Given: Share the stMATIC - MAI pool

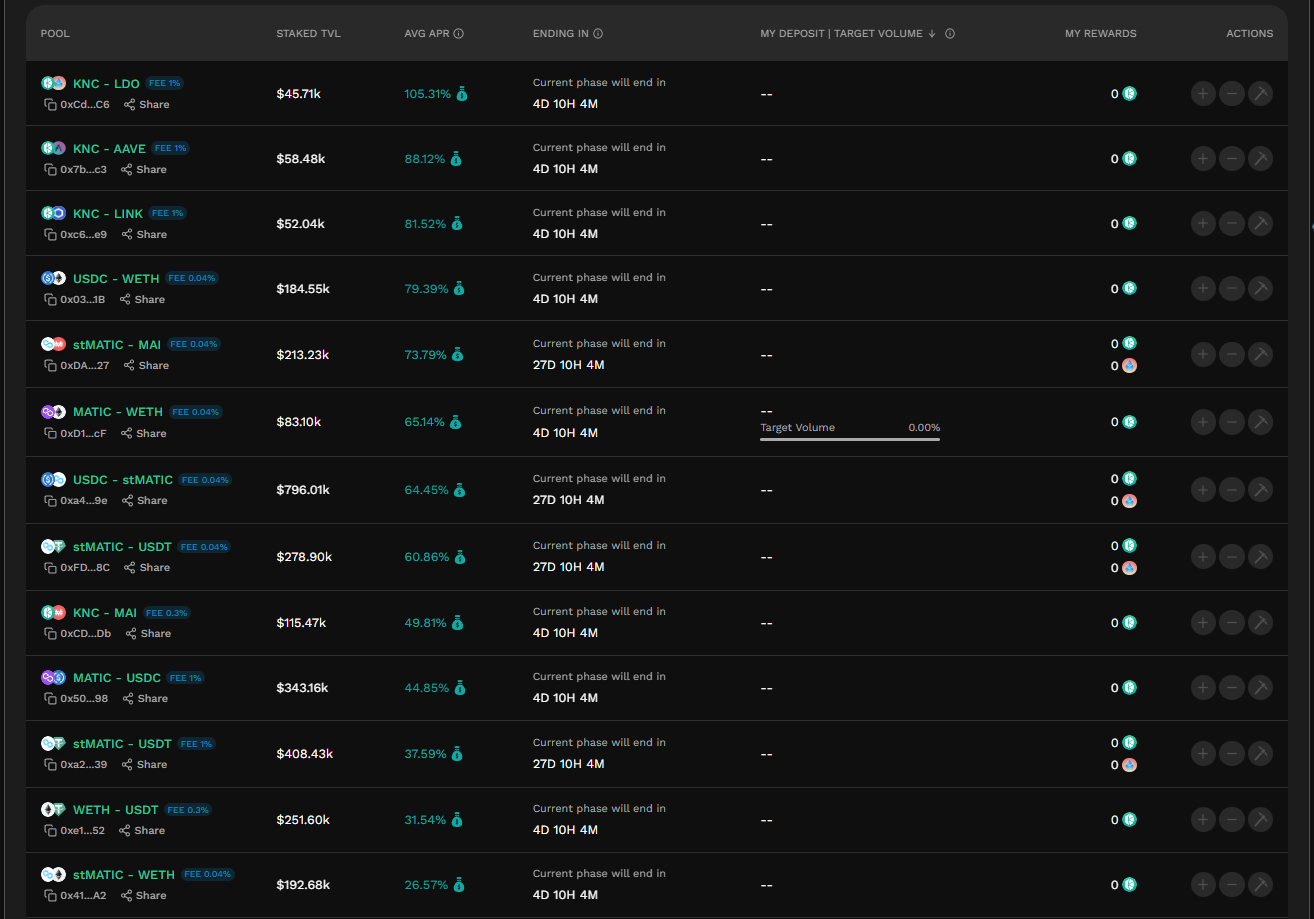Looking at the screenshot, I should click(x=147, y=366).
